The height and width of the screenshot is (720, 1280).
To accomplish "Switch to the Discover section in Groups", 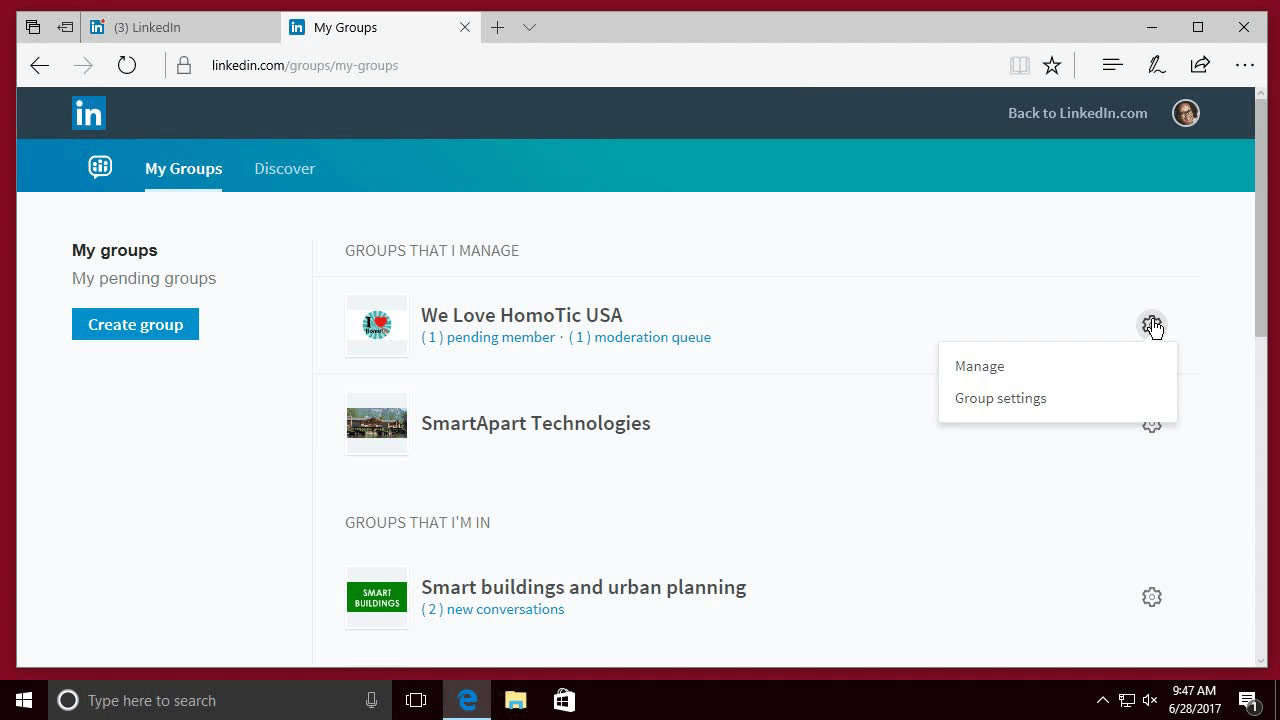I will pos(284,168).
